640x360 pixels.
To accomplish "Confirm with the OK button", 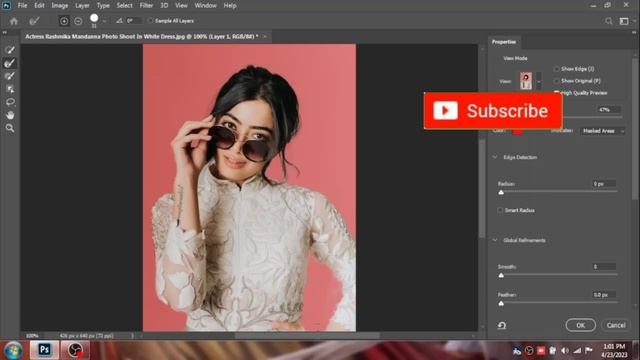I will [580, 325].
